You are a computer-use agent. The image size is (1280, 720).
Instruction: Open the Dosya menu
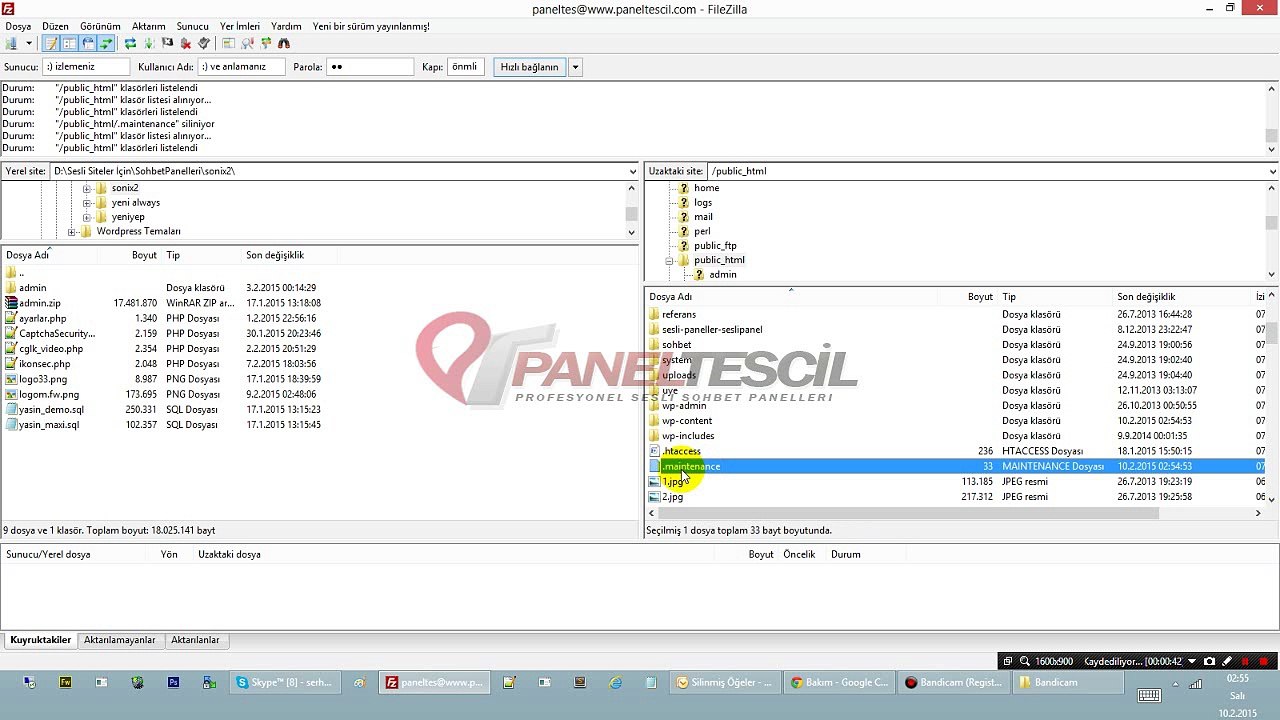pos(18,26)
